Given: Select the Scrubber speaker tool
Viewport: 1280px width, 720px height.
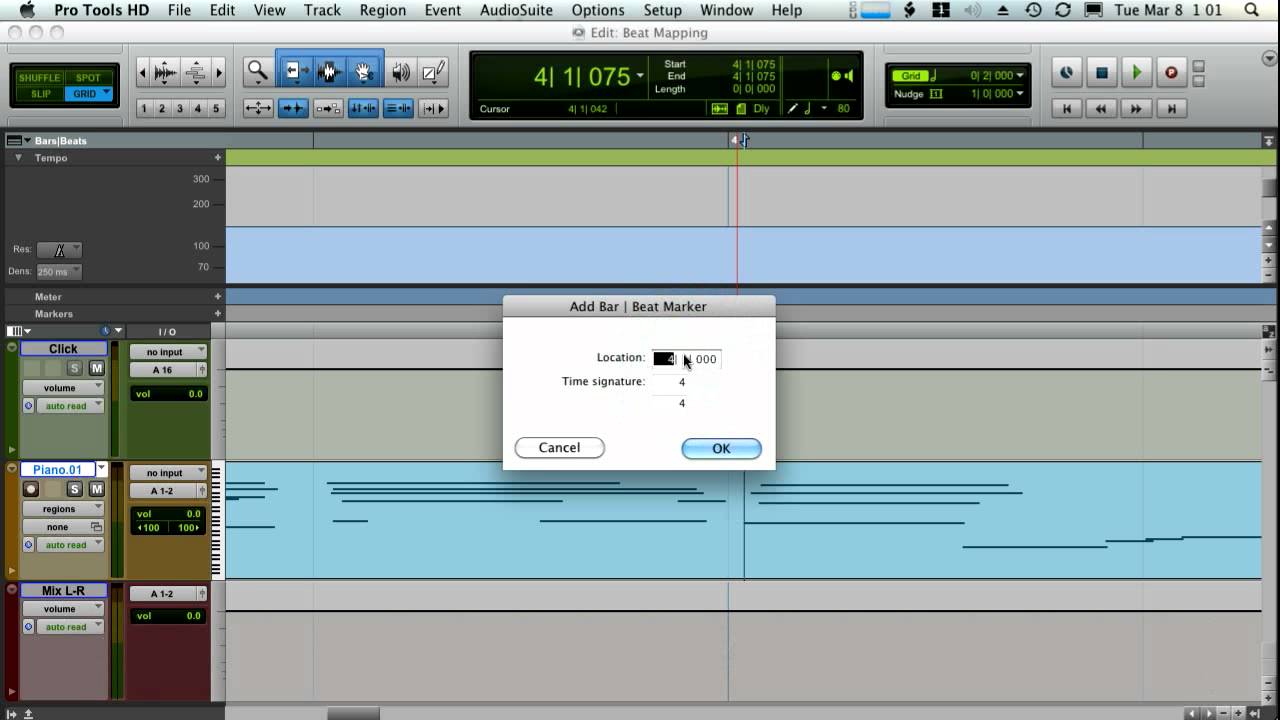Looking at the screenshot, I should pos(401,72).
